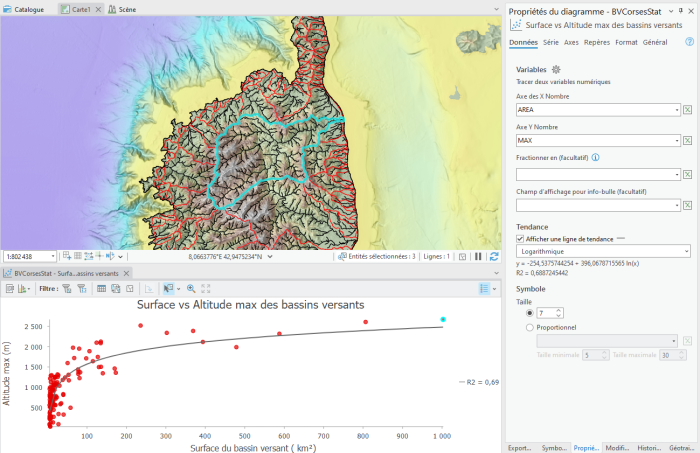Click the chart zoom magnifier icon
Screen dimensions: 700x453
coord(191,288)
